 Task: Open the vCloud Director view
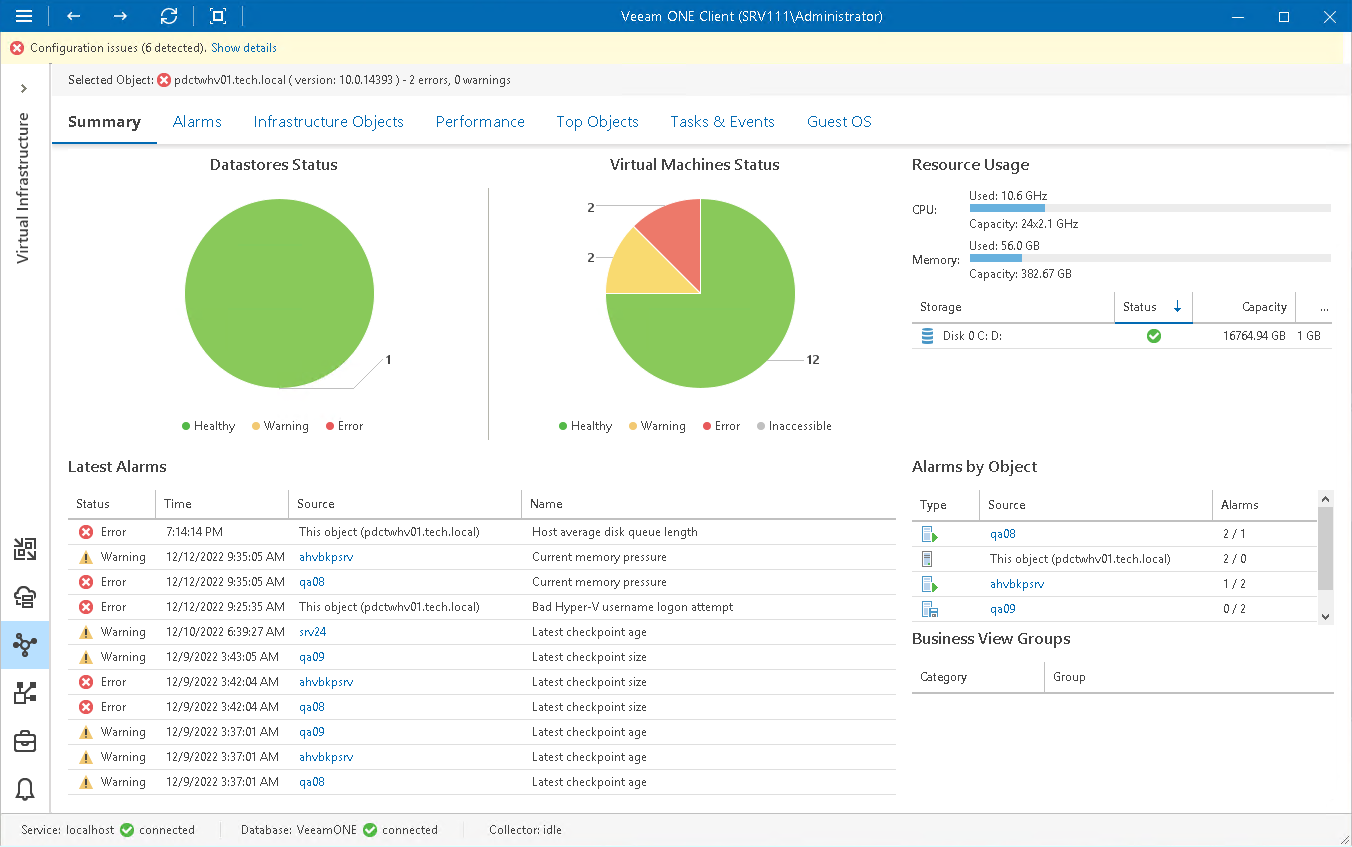coord(25,596)
